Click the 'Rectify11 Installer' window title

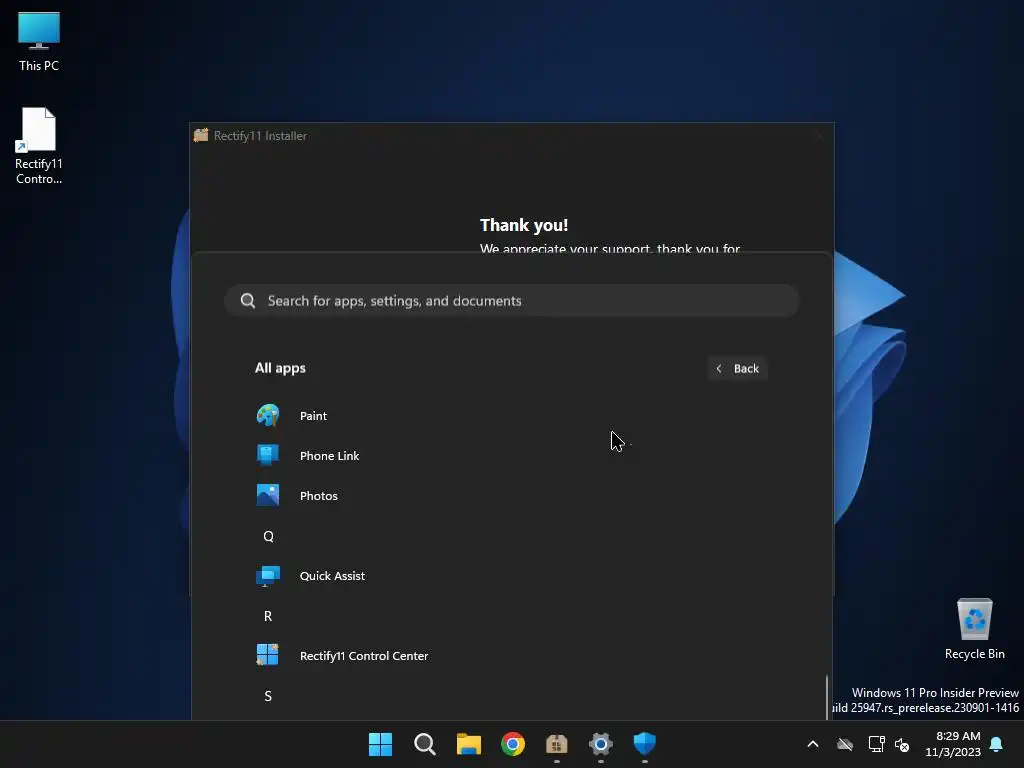260,135
